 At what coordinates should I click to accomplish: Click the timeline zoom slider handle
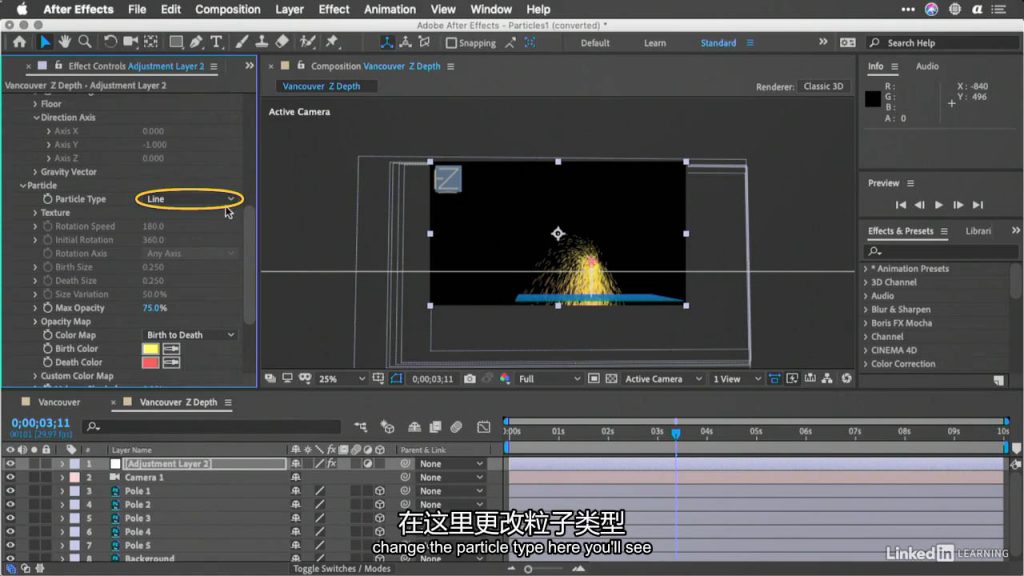pyautogui.click(x=528, y=569)
